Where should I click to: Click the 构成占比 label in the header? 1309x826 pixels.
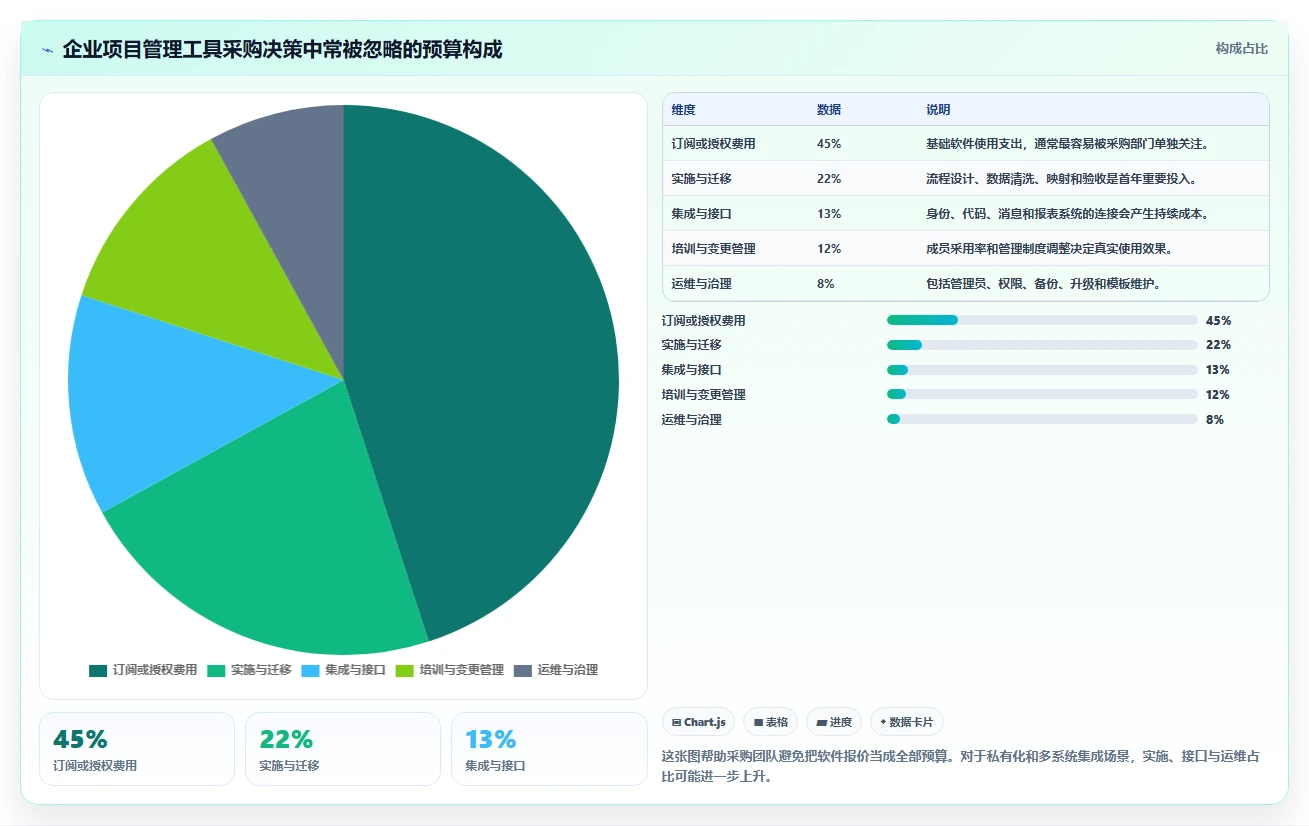click(1242, 49)
